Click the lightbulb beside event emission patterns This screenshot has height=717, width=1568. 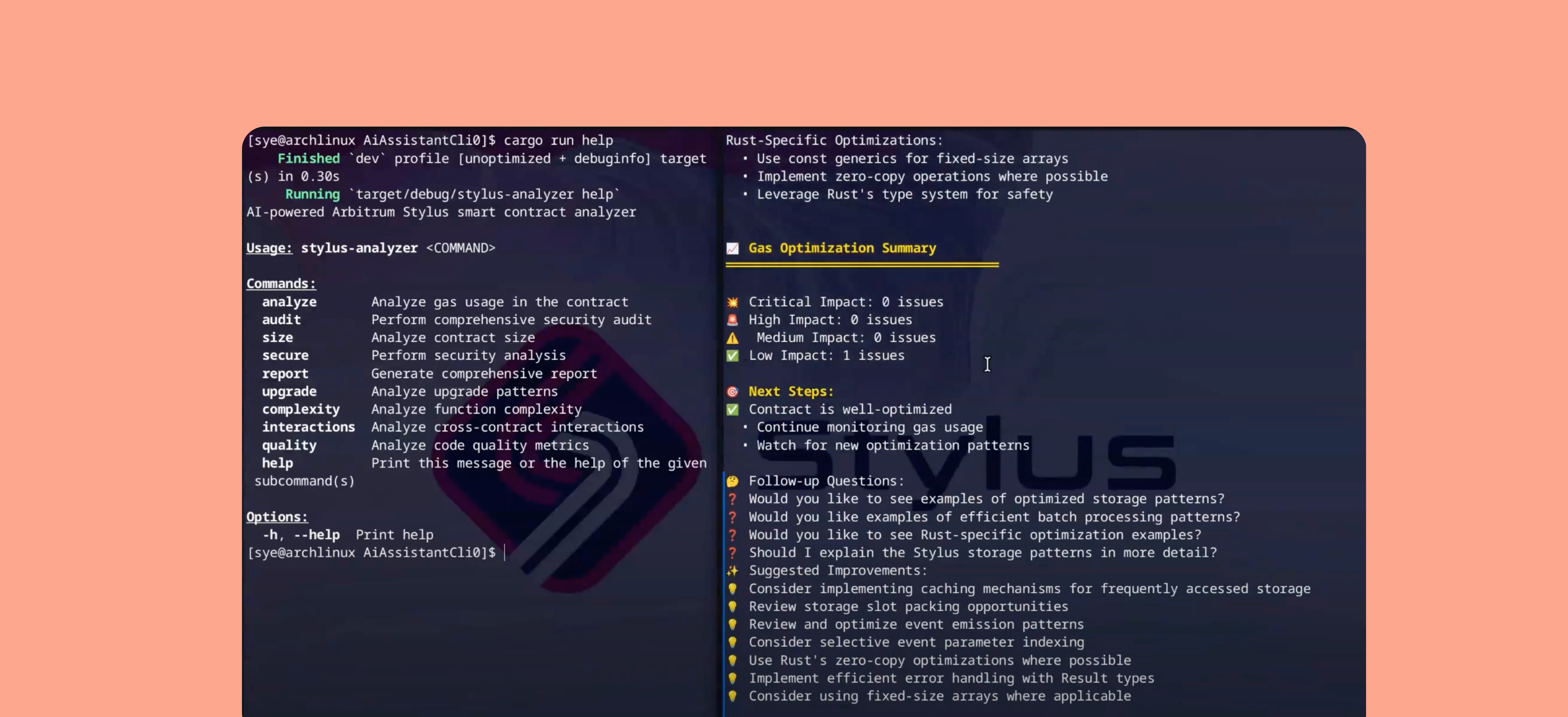click(732, 625)
